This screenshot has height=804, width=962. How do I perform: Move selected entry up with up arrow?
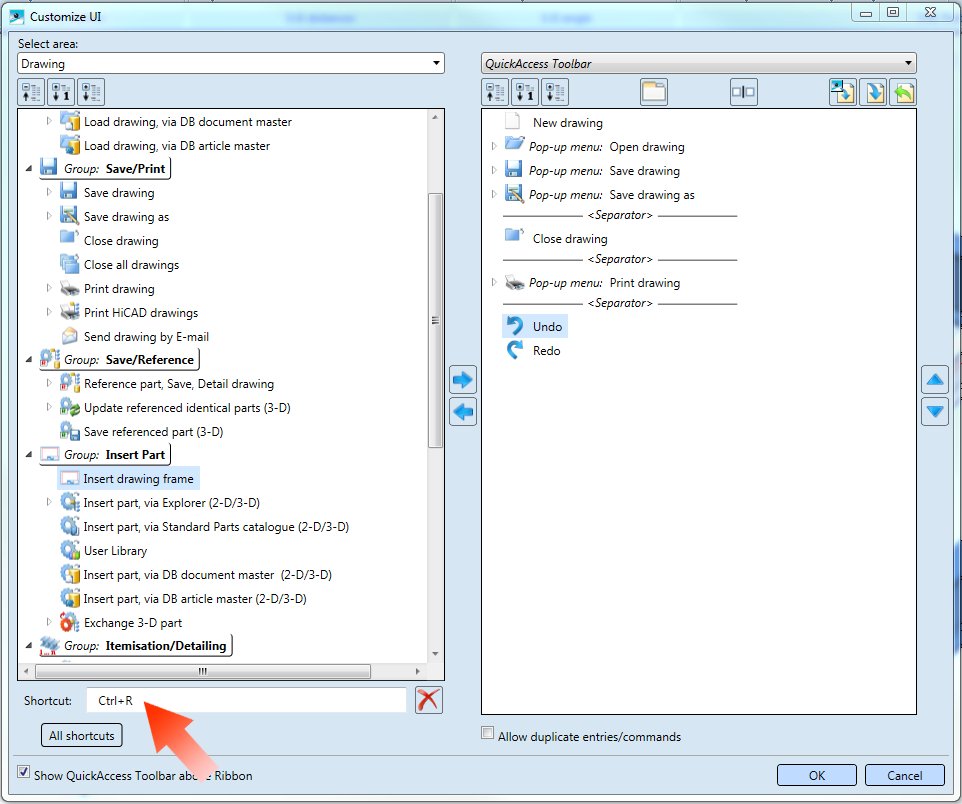(x=935, y=380)
